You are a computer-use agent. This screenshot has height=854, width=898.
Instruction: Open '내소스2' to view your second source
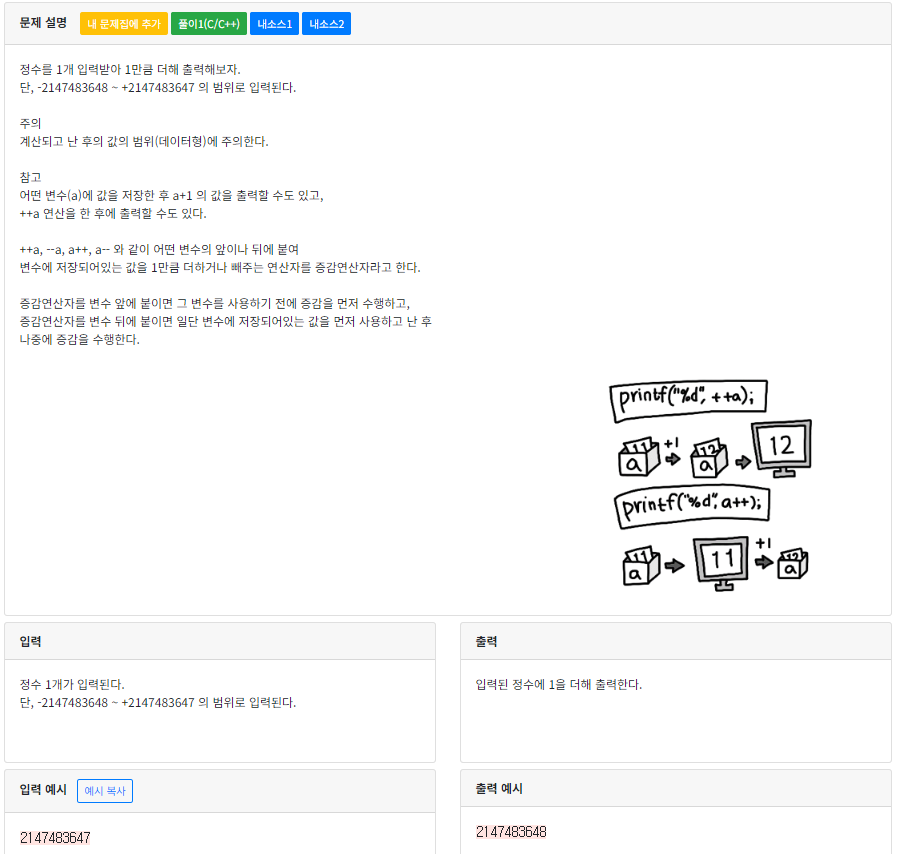326,23
